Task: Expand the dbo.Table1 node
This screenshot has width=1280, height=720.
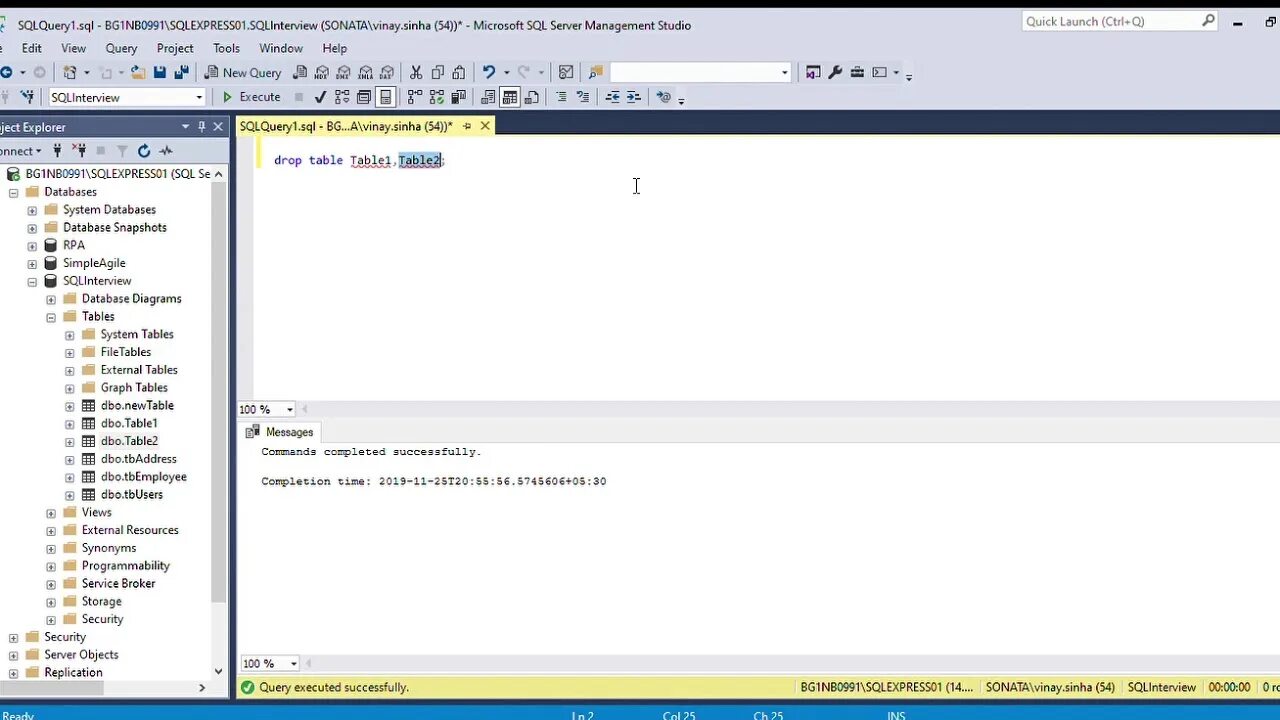Action: click(x=70, y=424)
